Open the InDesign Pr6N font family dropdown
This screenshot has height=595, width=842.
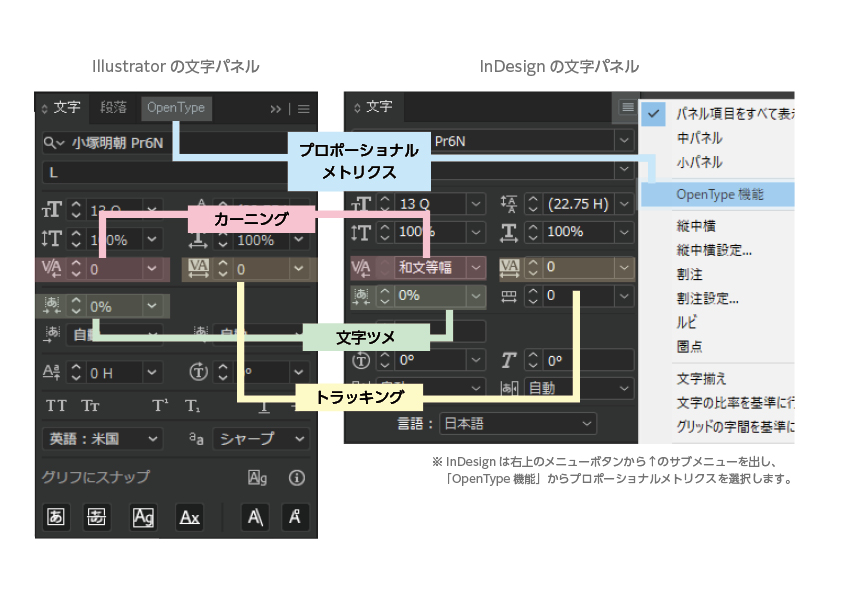624,141
